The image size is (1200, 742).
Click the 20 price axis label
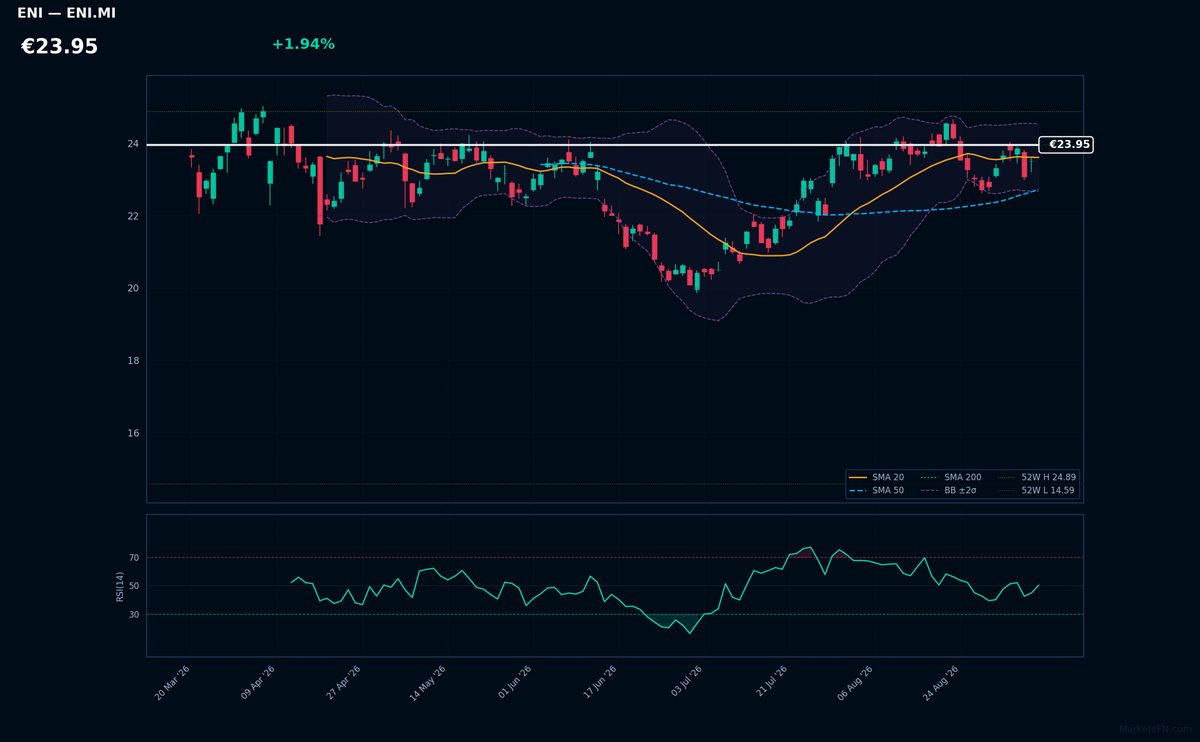point(133,289)
